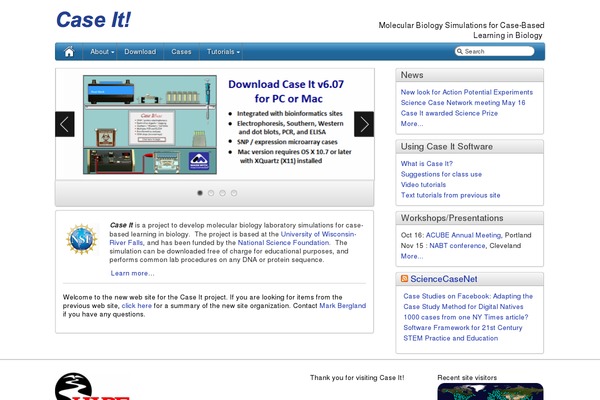Click the Download Case It v6.07 heading

286,91
